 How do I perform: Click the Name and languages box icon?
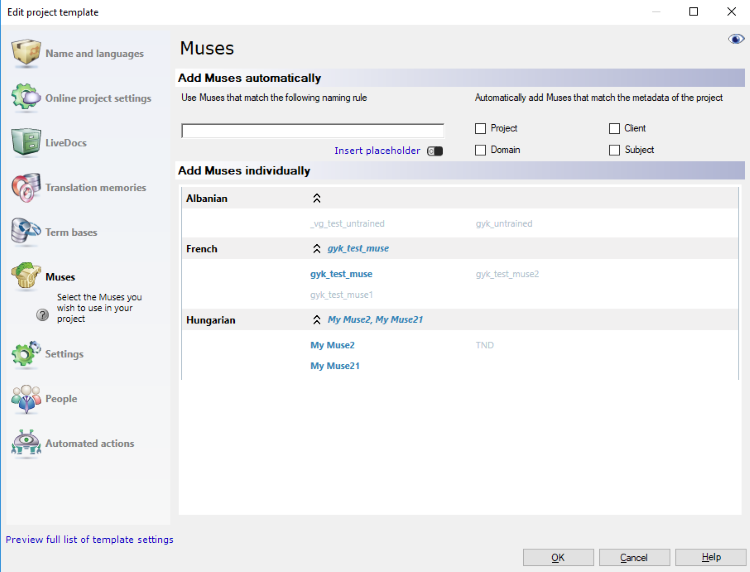click(x=26, y=53)
